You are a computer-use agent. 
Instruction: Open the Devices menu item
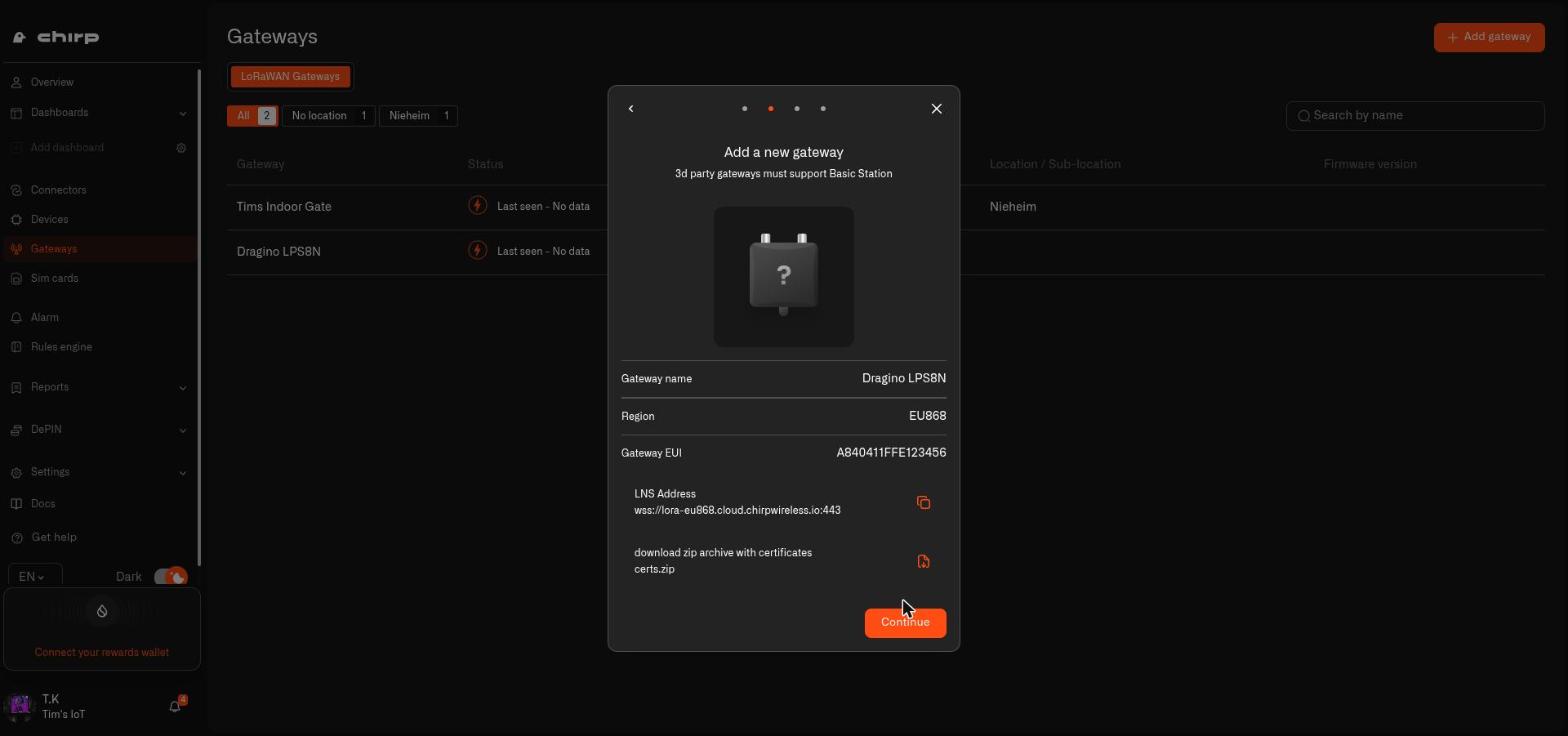[50, 219]
